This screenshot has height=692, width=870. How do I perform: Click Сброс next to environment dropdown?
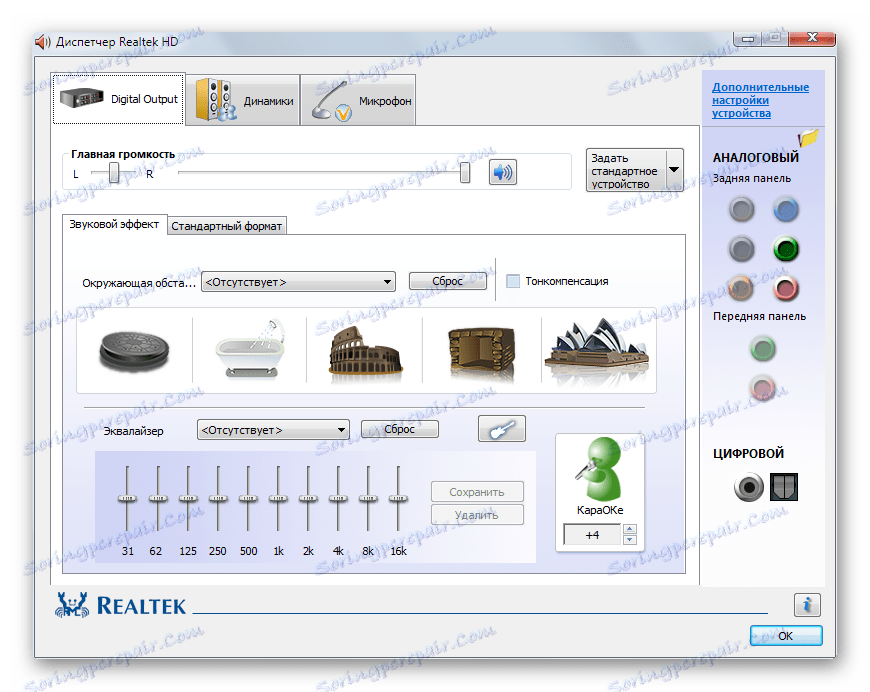pyautogui.click(x=448, y=281)
